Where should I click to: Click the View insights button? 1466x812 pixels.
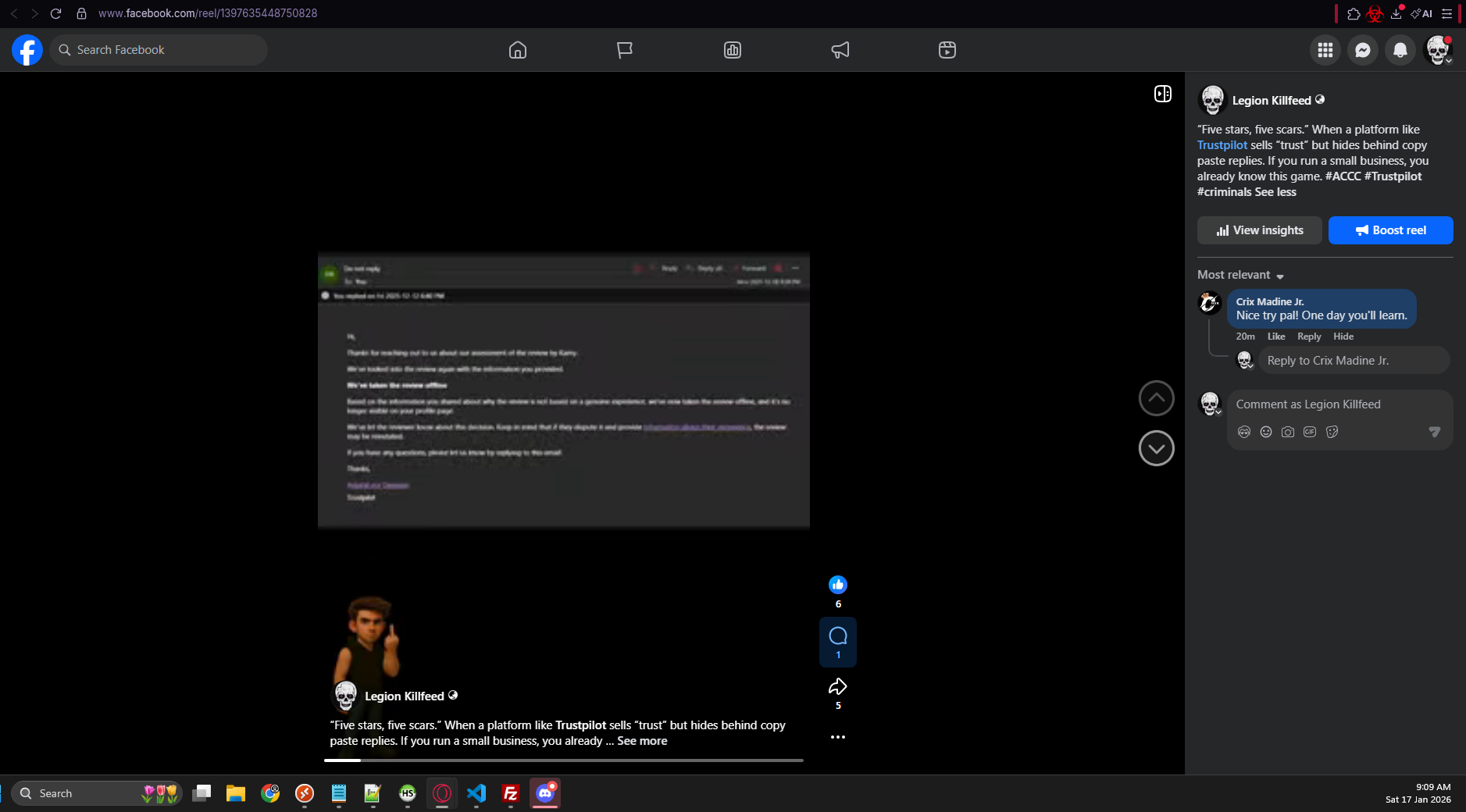(1260, 230)
